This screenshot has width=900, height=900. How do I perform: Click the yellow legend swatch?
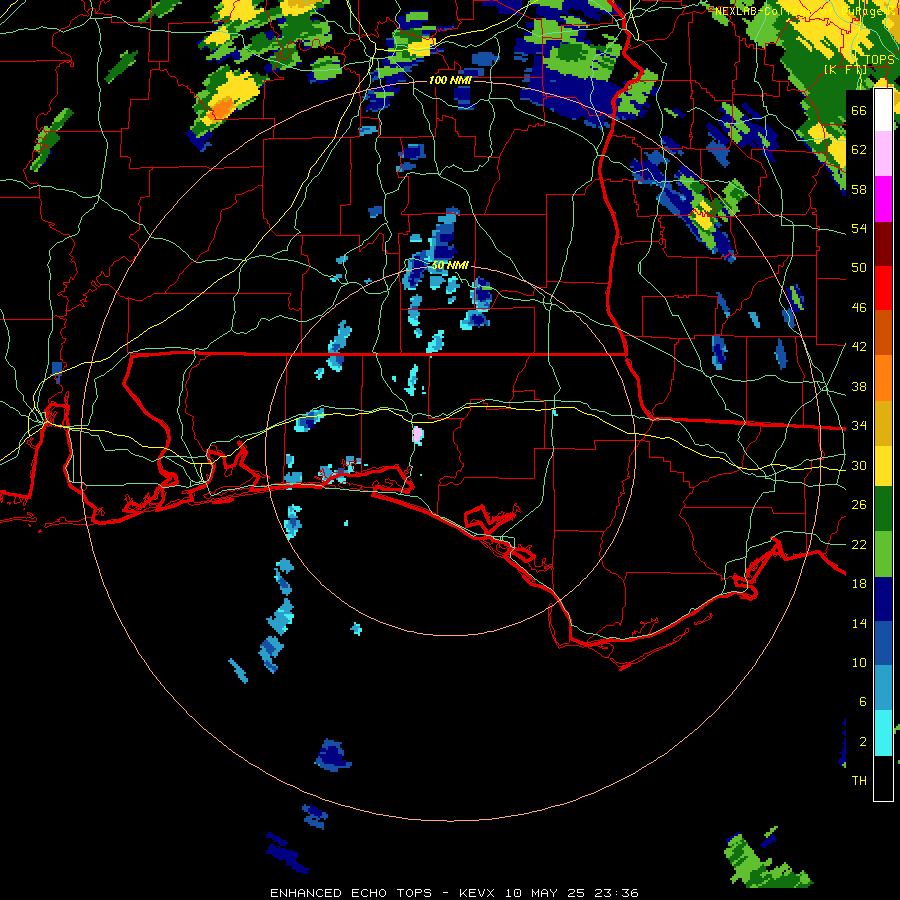[x=883, y=465]
